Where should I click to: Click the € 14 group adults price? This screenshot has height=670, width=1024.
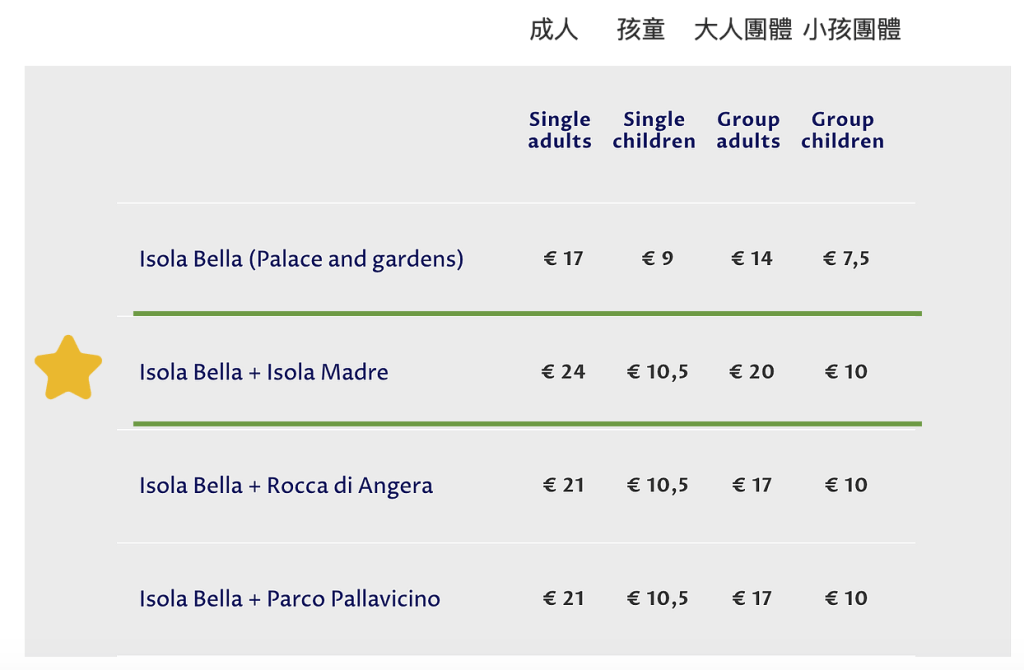751,259
